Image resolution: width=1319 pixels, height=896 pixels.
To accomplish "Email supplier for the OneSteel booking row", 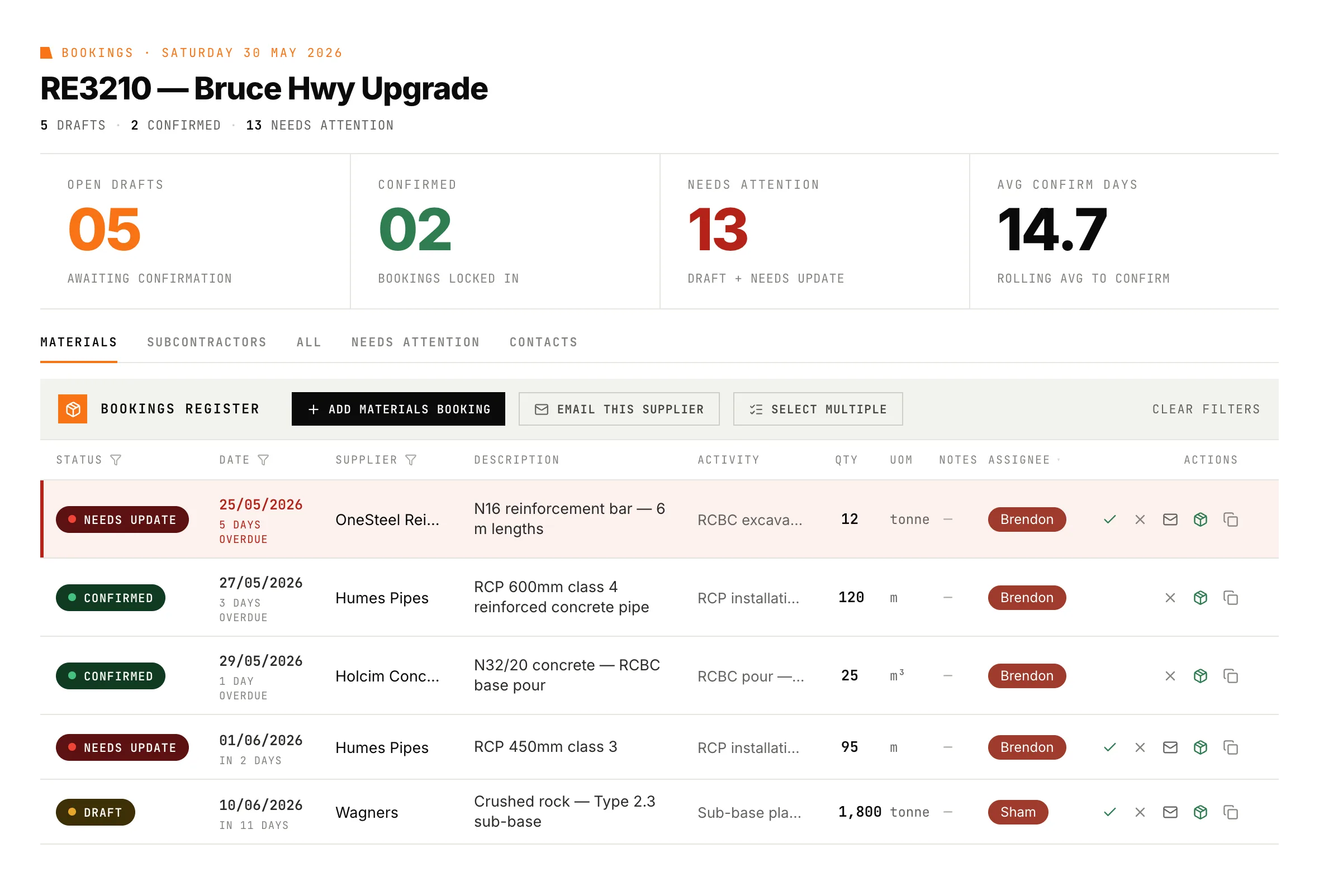I will click(1170, 520).
